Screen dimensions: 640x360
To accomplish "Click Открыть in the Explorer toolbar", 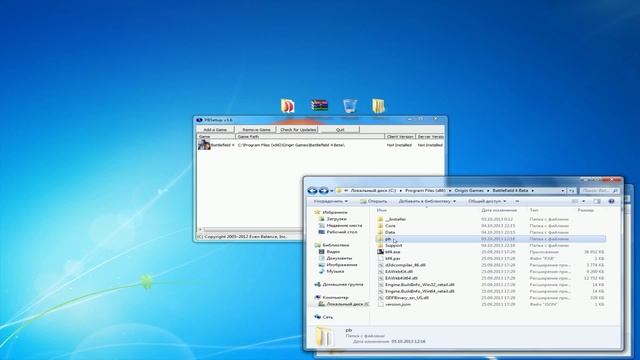I will (x=373, y=201).
